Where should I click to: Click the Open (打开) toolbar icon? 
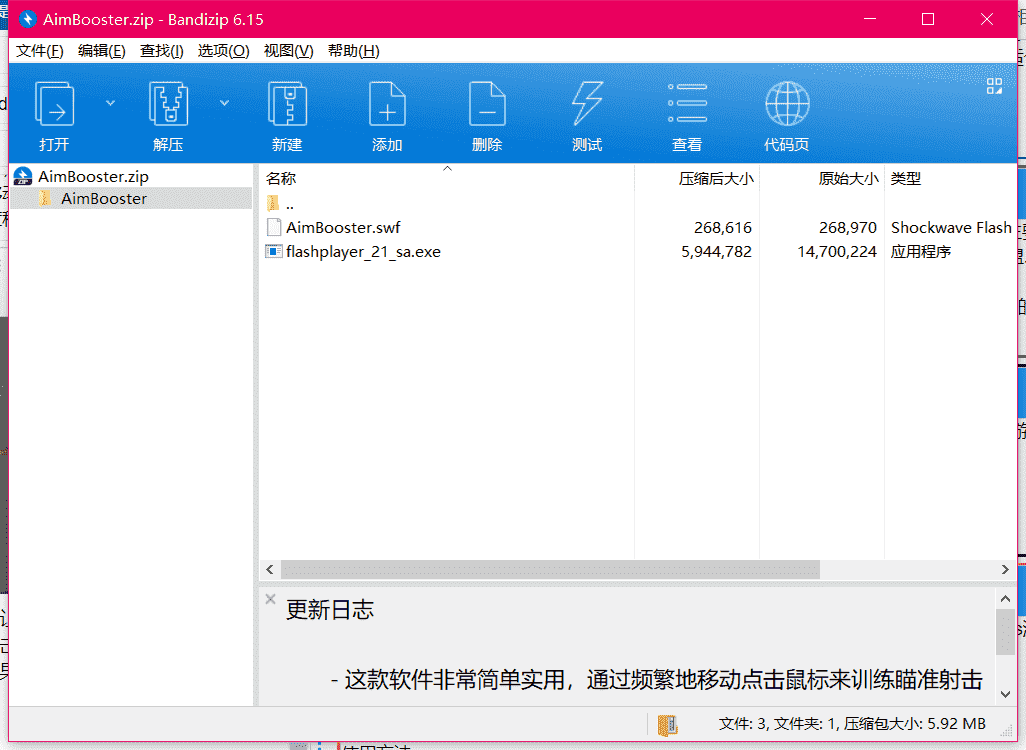pos(54,103)
